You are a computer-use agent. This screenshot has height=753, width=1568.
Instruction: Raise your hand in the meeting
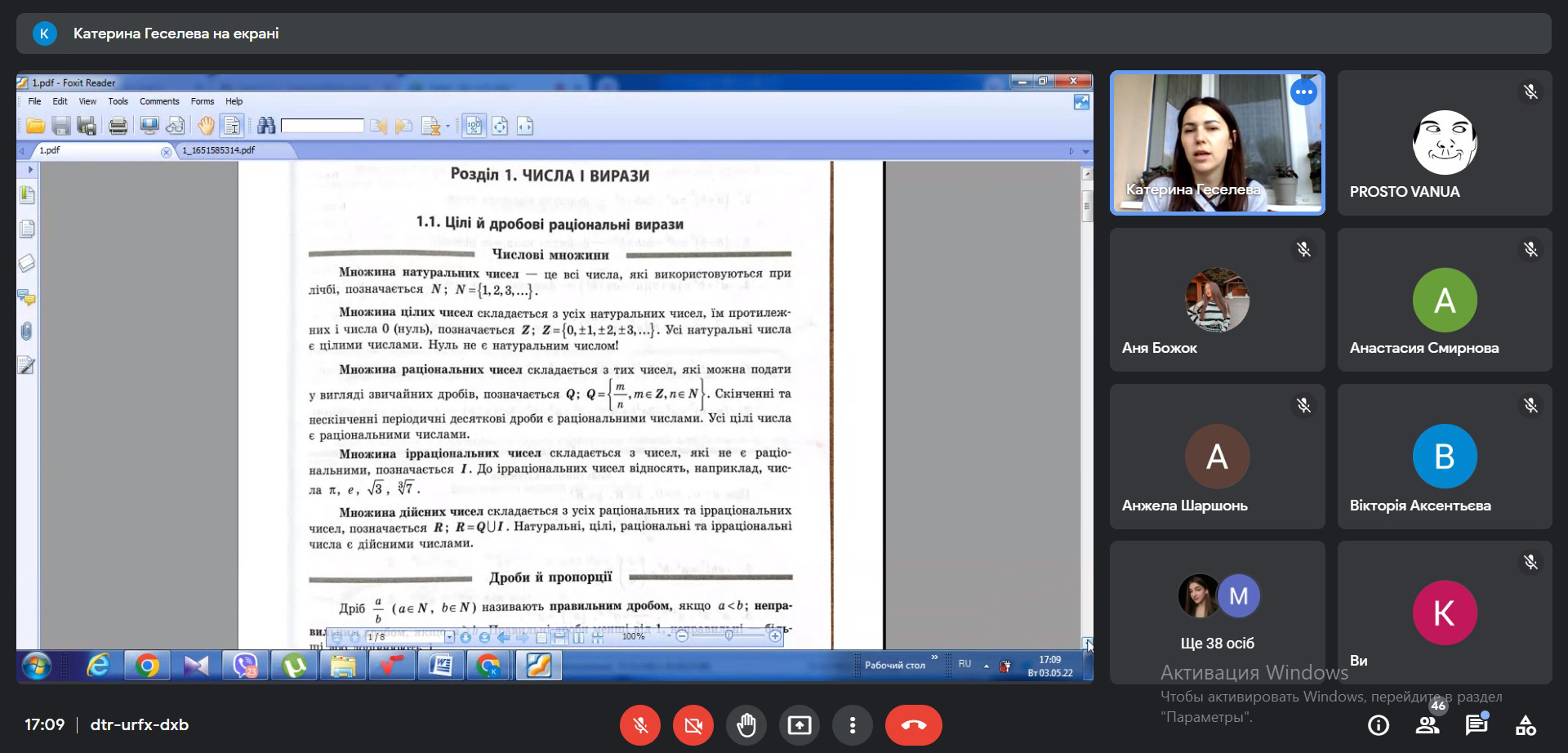[746, 725]
